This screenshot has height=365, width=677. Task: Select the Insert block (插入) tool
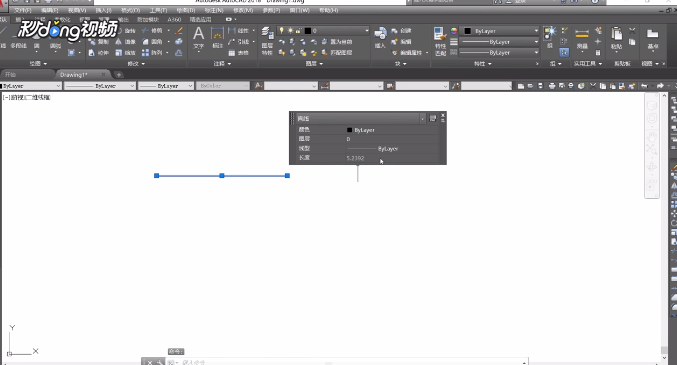pos(380,38)
